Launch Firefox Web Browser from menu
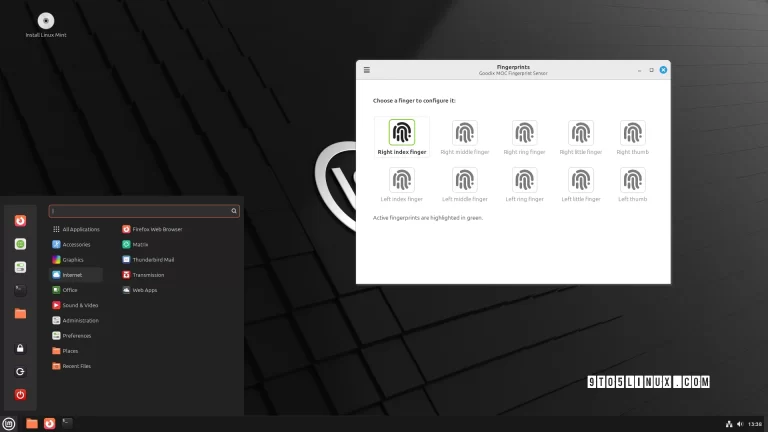 [157, 229]
